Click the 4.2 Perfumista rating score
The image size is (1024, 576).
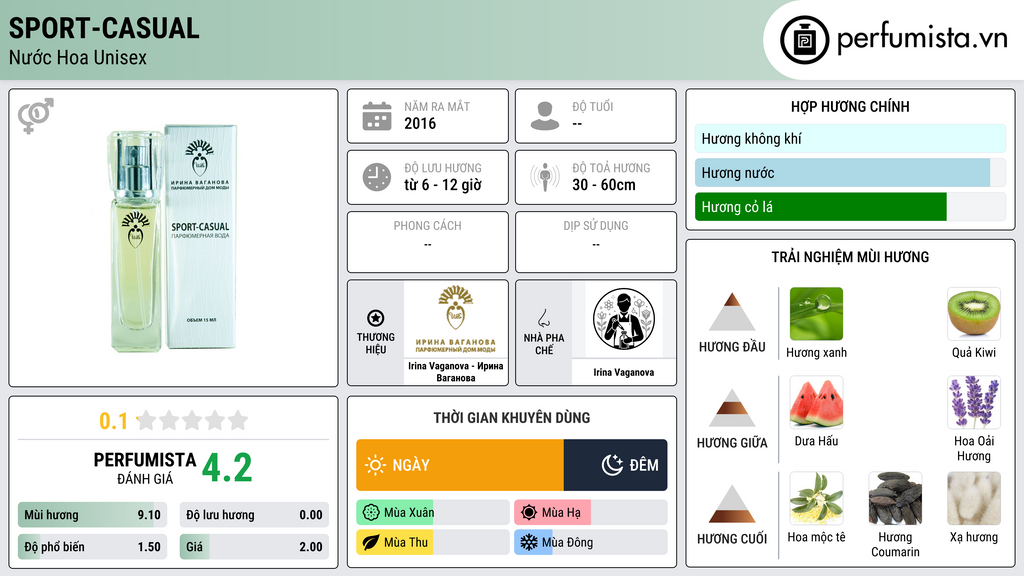pos(227,468)
